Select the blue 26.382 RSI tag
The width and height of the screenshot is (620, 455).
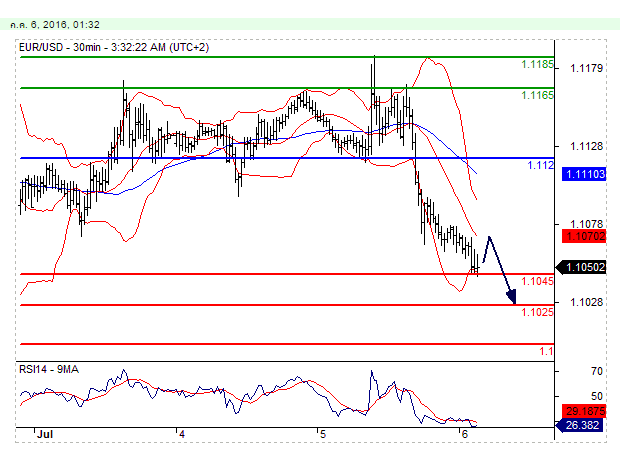coord(581,425)
